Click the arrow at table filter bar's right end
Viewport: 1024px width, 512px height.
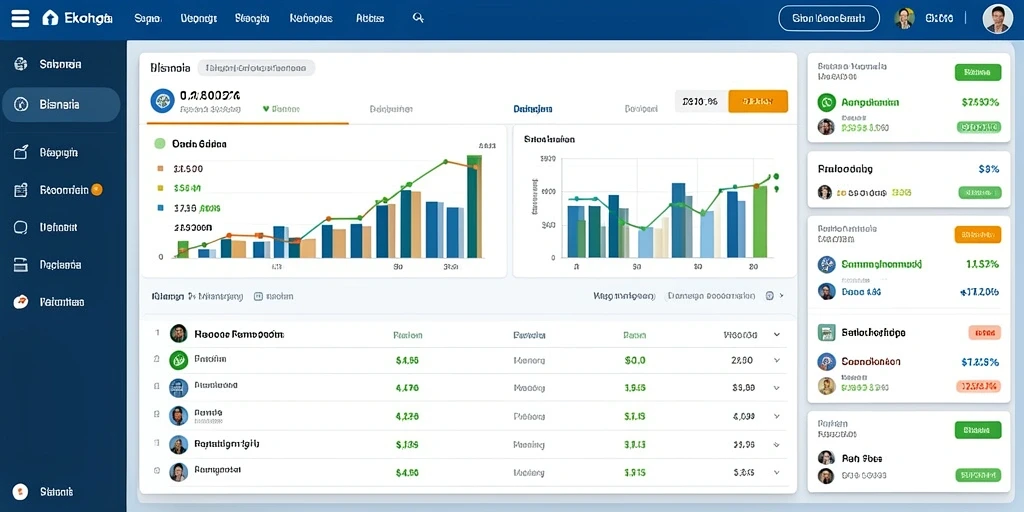click(x=781, y=296)
